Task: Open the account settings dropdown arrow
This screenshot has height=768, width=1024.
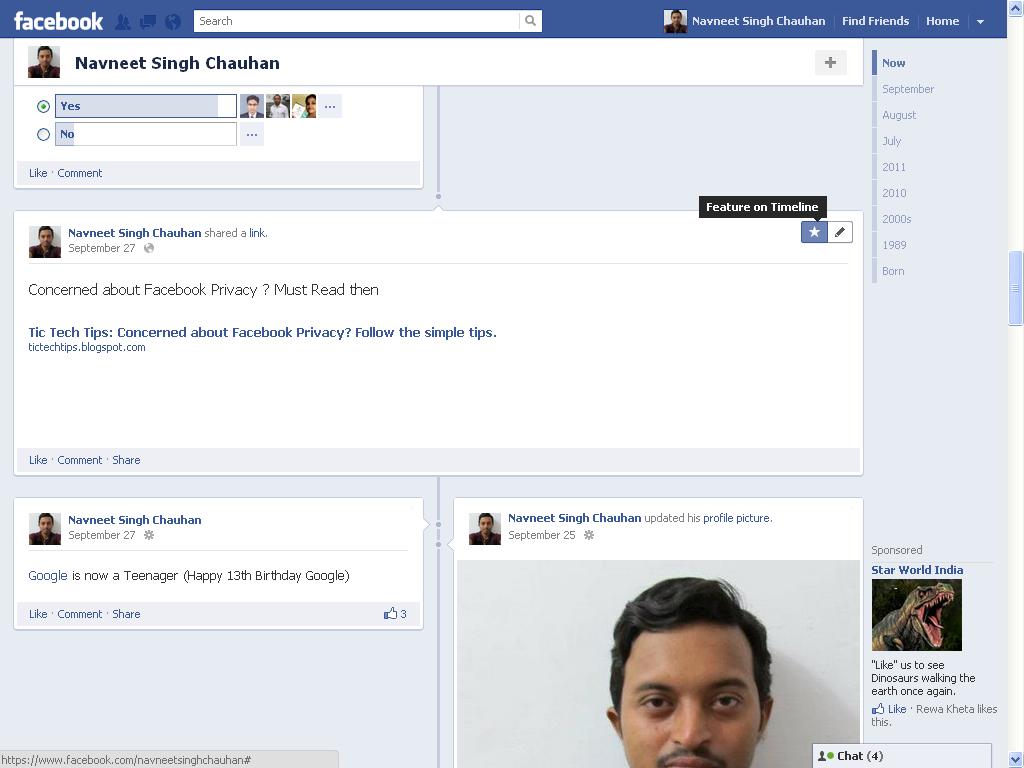Action: click(980, 20)
